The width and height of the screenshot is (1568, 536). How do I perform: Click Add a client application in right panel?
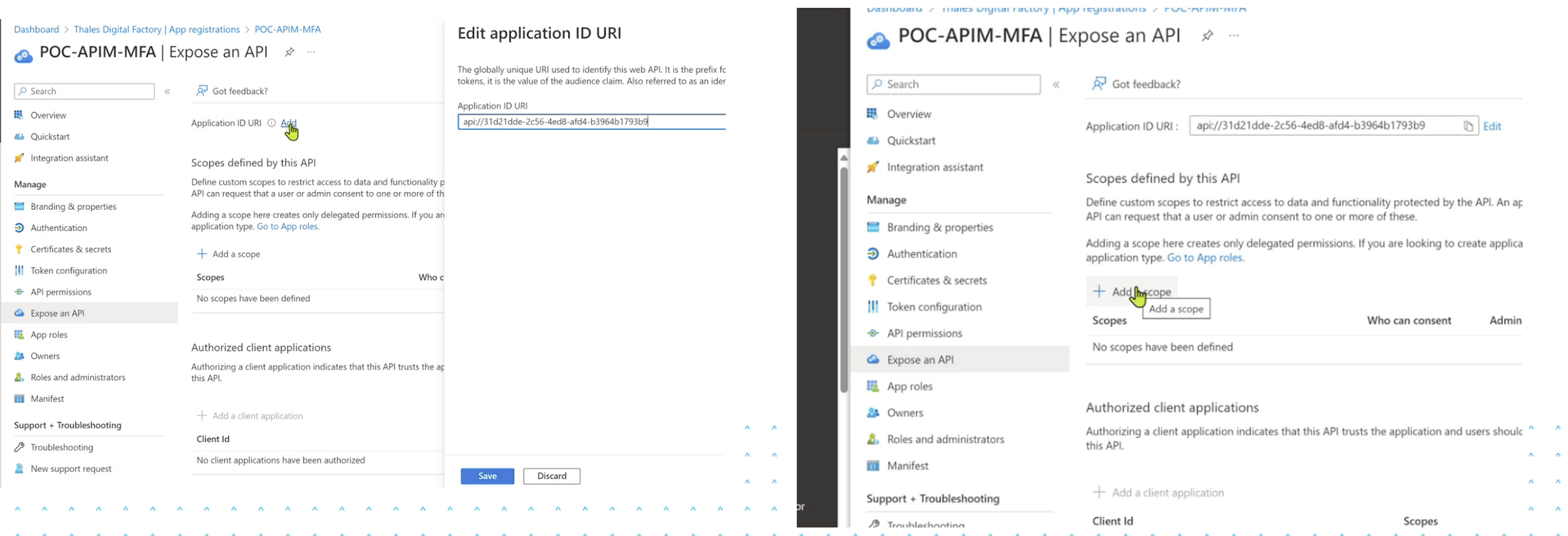tap(1159, 493)
